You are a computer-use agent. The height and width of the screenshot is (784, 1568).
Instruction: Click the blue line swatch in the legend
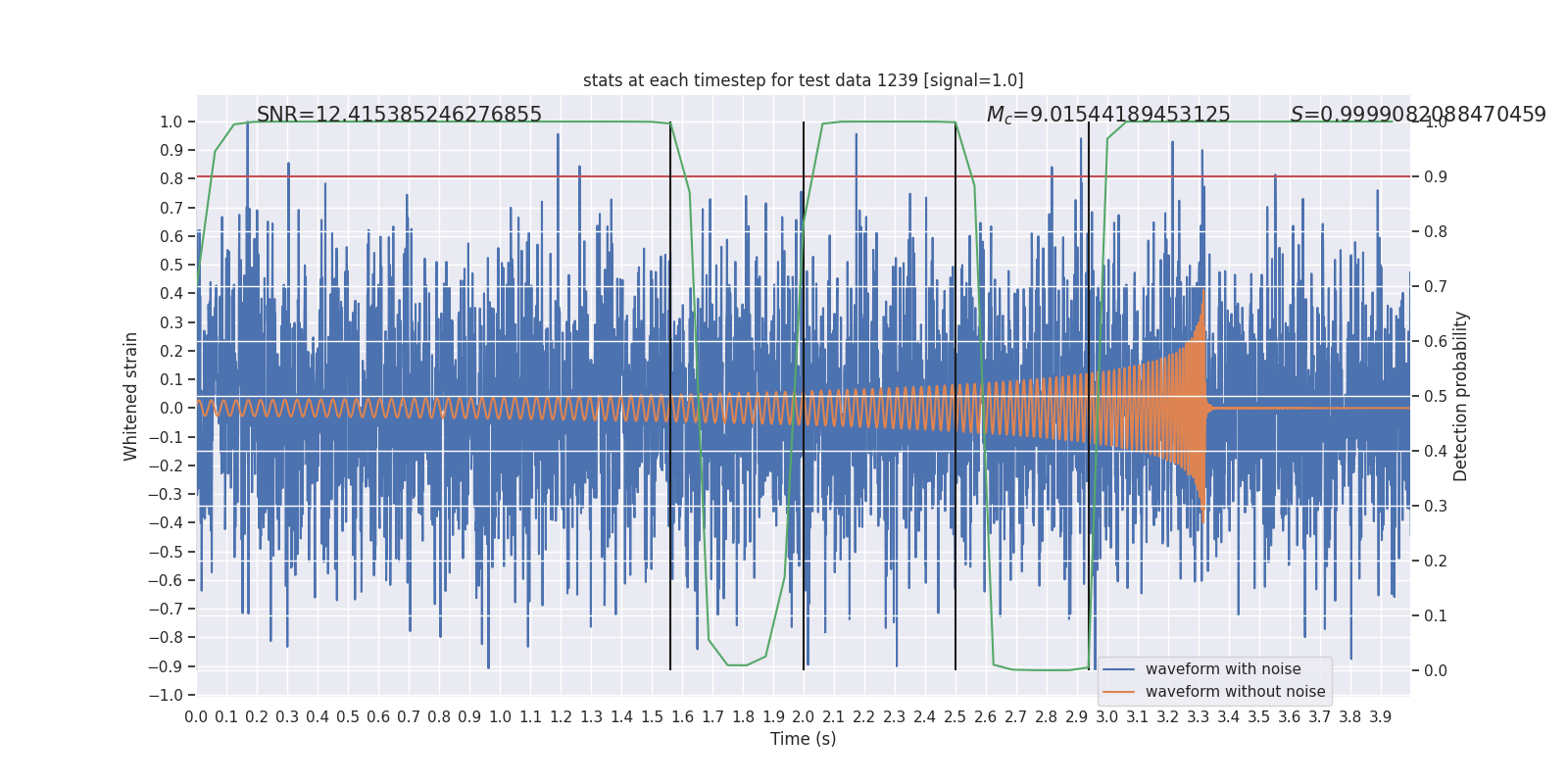pyautogui.click(x=1118, y=669)
